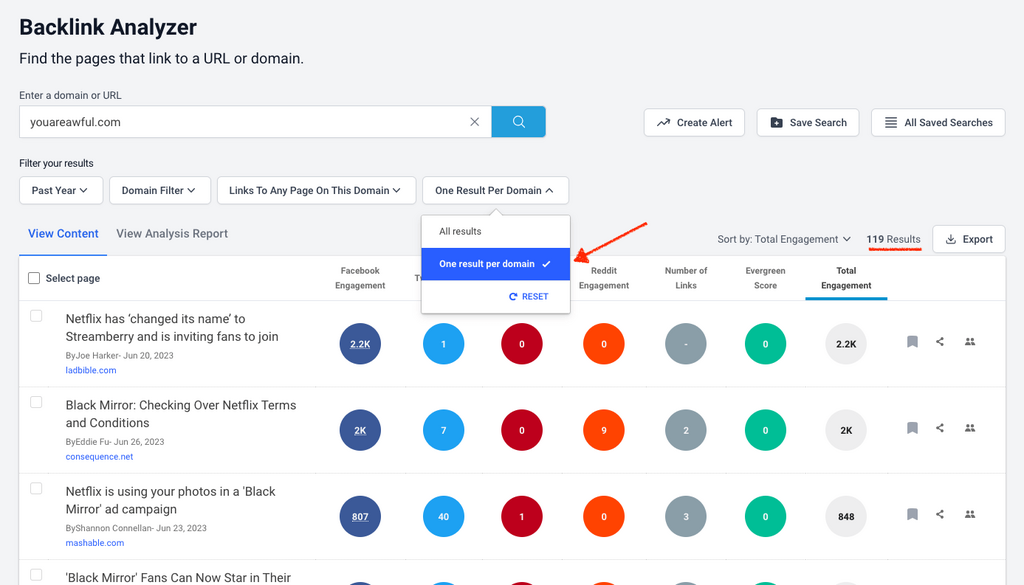Open Sort by Total Engagement dropdown
Image resolution: width=1024 pixels, height=585 pixels.
(784, 239)
